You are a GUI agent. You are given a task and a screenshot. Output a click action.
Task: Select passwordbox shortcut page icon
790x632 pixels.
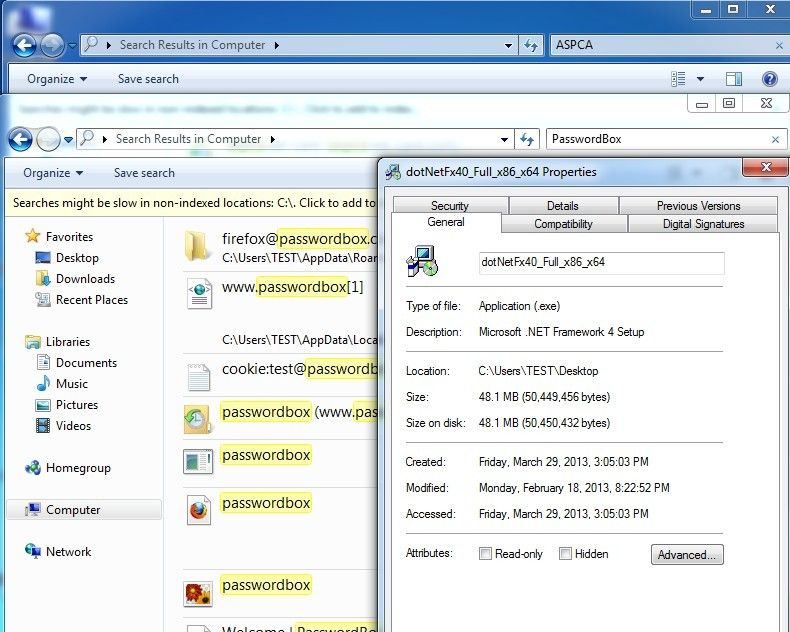pos(198,462)
